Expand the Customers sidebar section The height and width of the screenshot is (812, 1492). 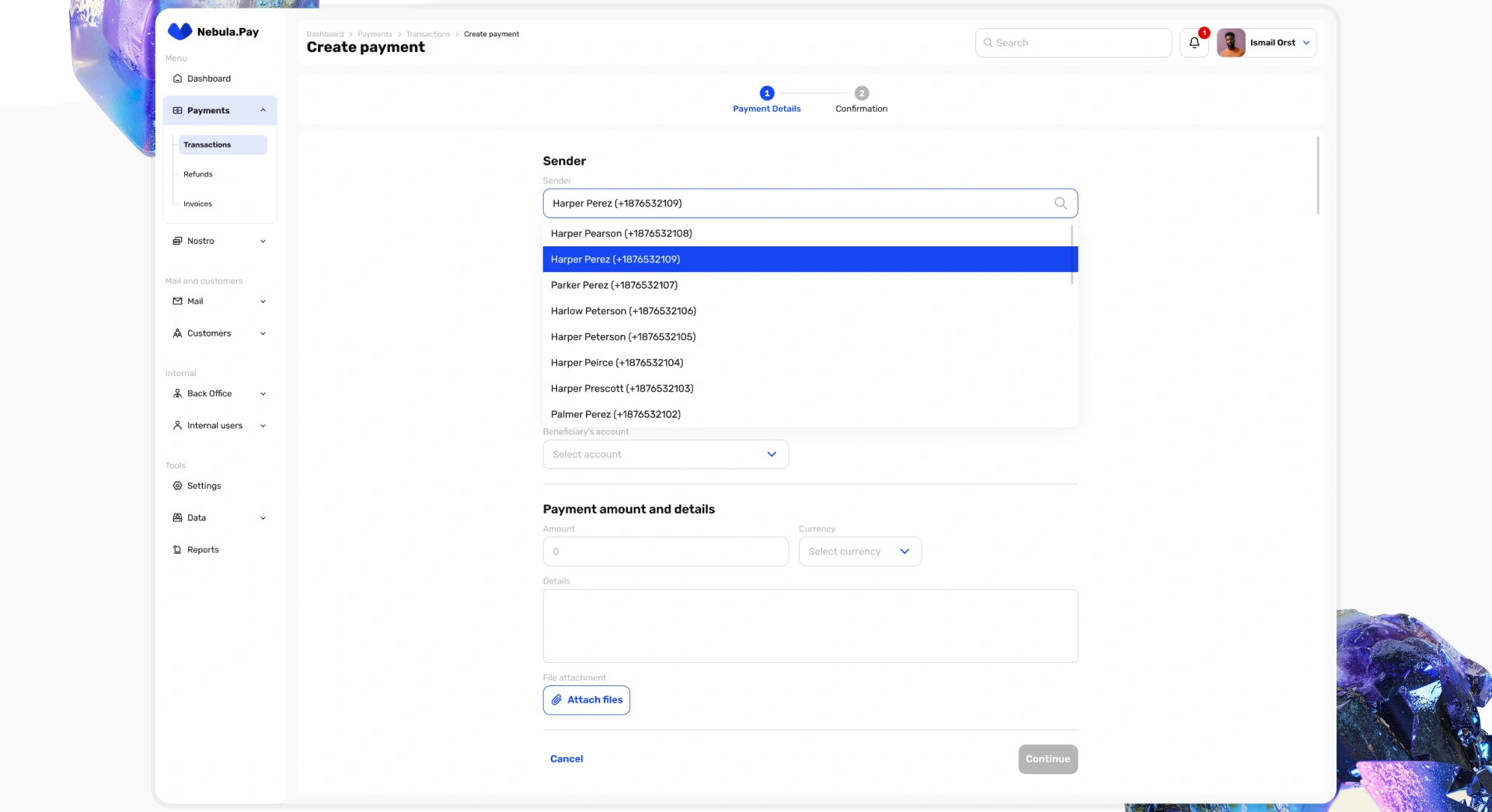point(263,333)
